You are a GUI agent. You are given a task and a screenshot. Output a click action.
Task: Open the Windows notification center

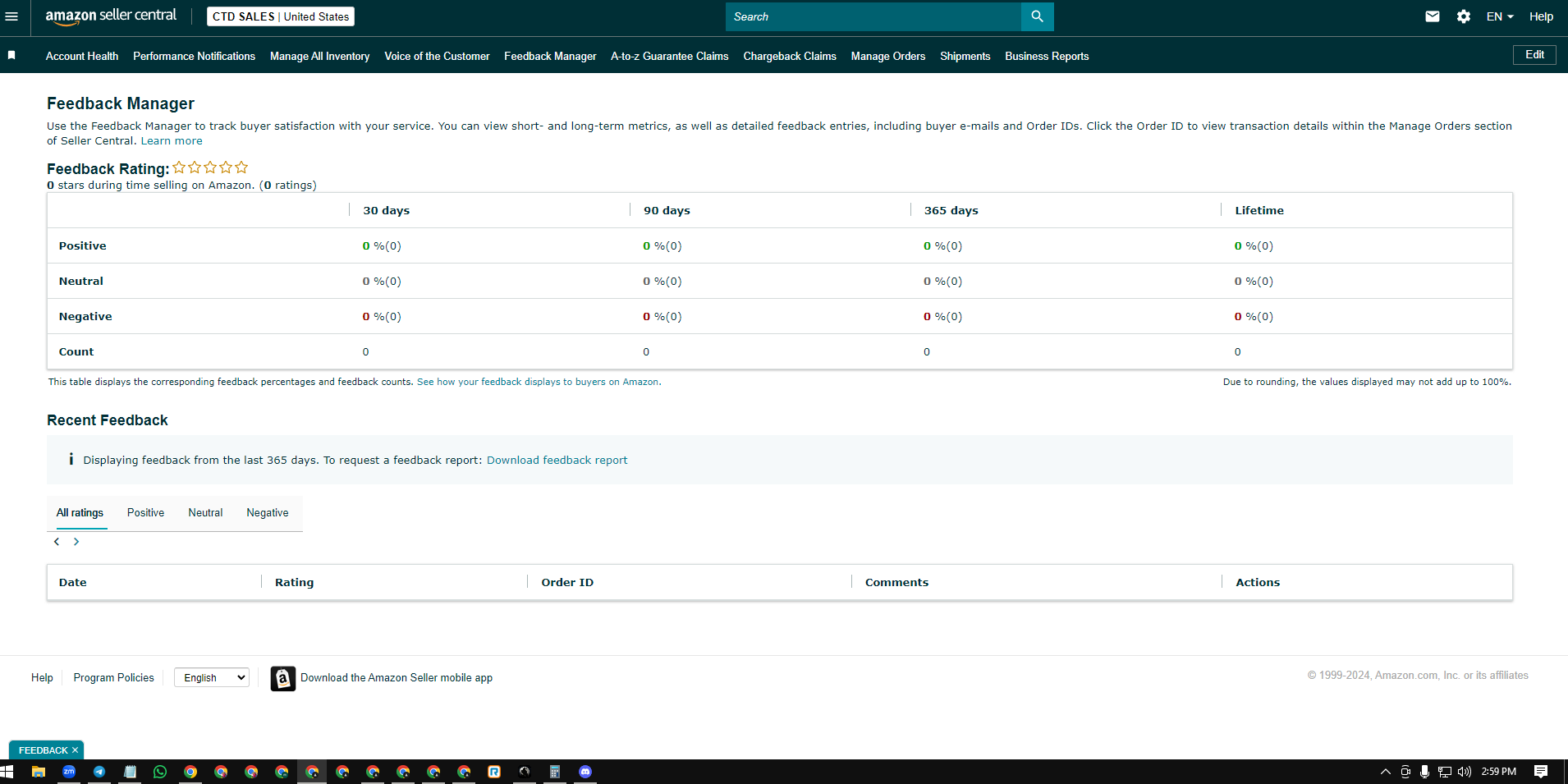(1541, 772)
